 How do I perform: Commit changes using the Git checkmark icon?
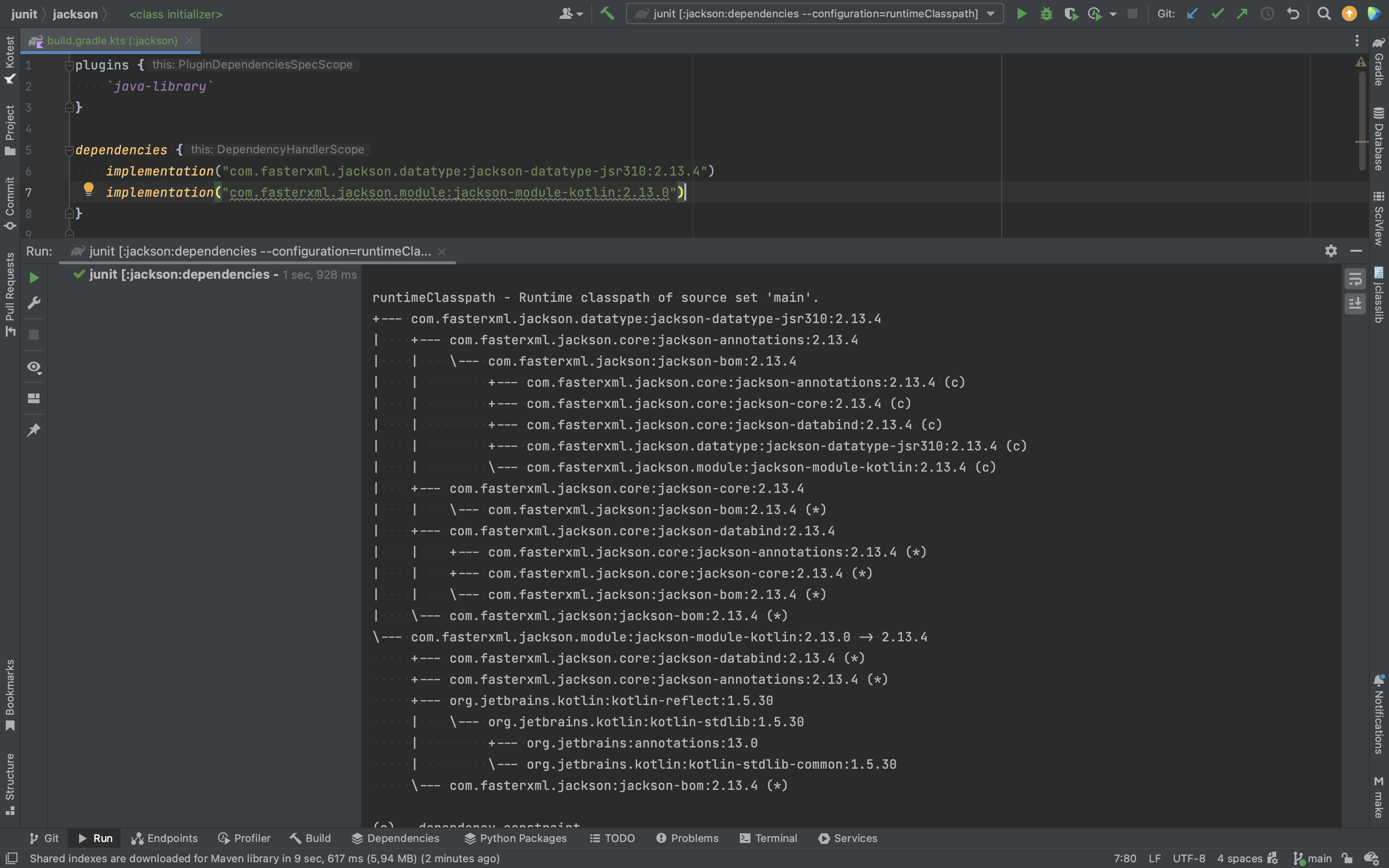pyautogui.click(x=1217, y=13)
